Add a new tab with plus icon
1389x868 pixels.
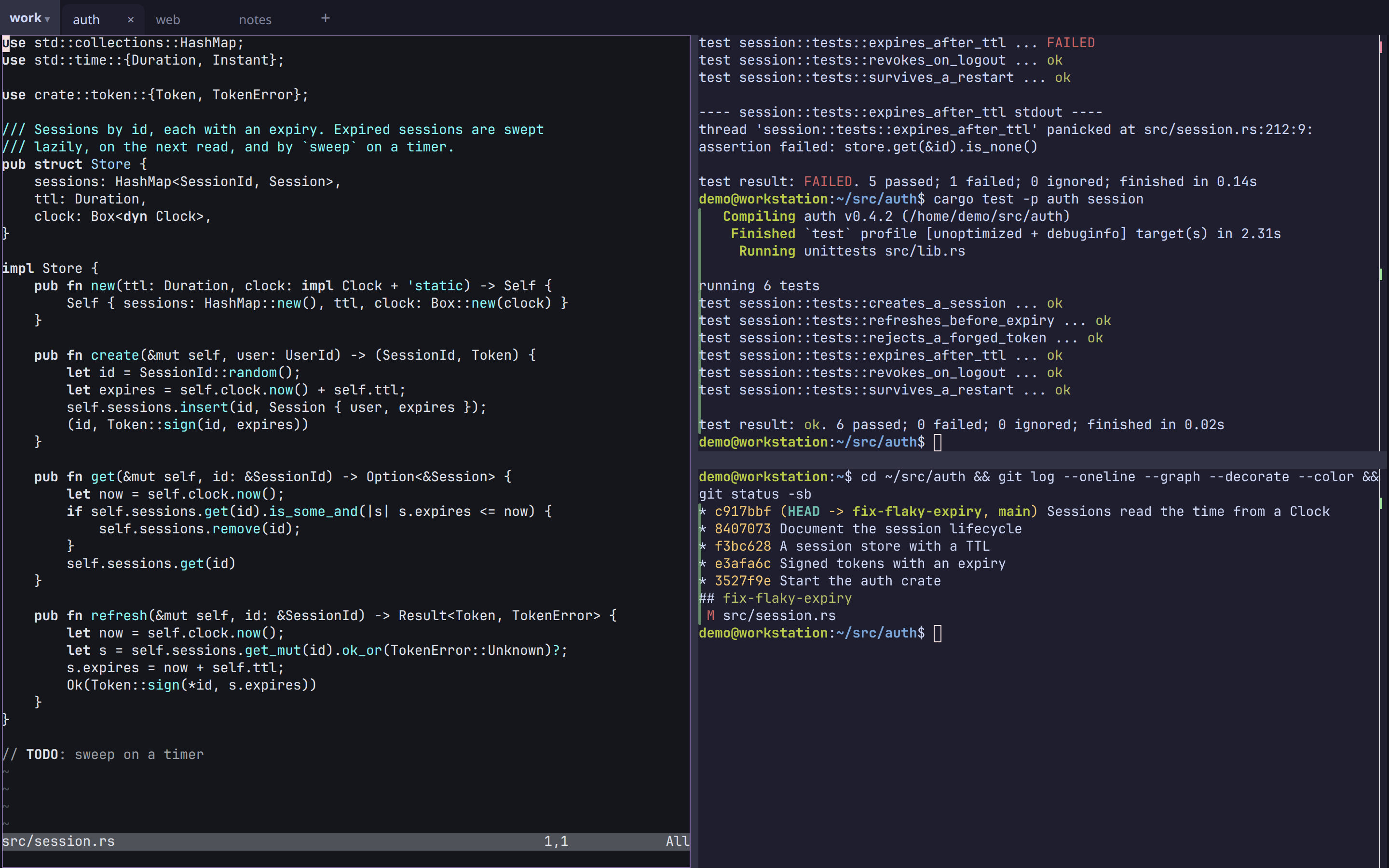326,18
